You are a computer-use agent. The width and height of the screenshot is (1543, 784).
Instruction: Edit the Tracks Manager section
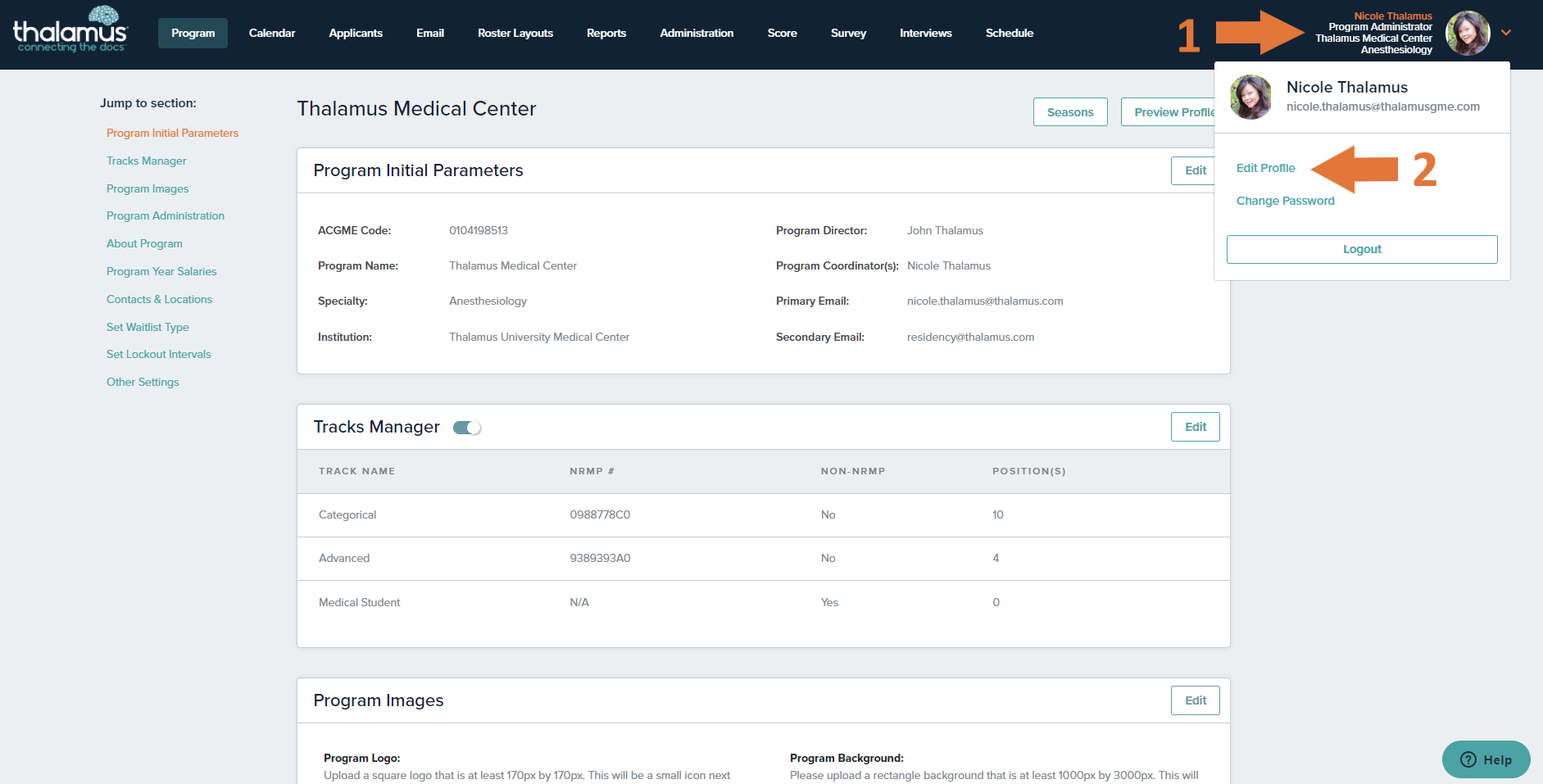point(1196,427)
